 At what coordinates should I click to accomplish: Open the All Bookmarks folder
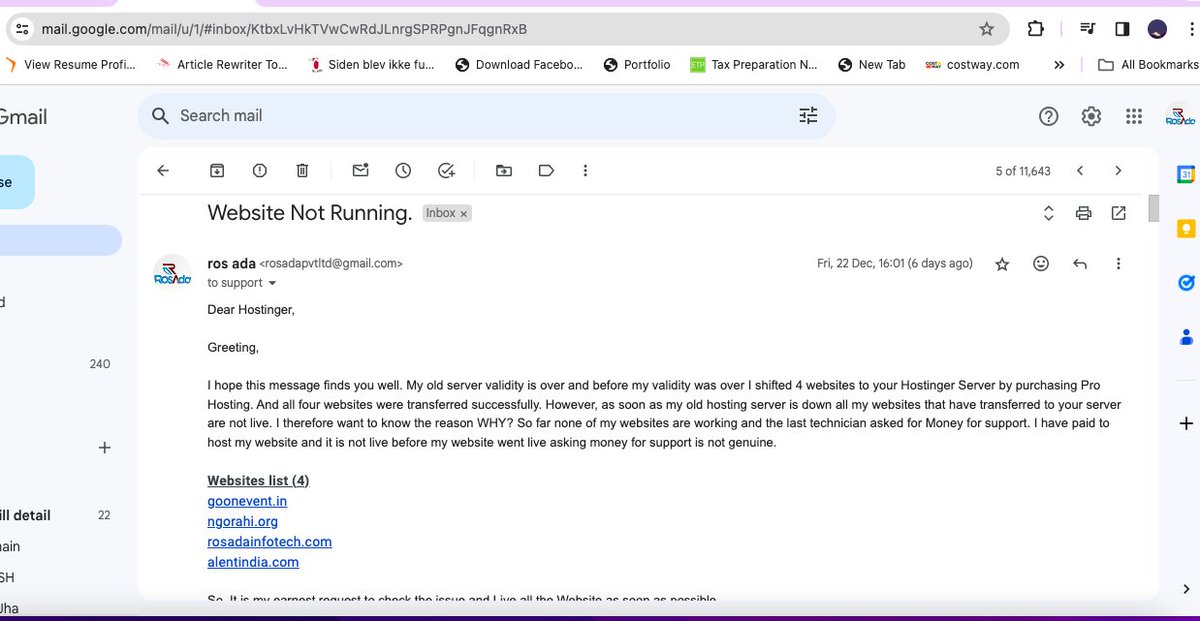coord(1148,64)
